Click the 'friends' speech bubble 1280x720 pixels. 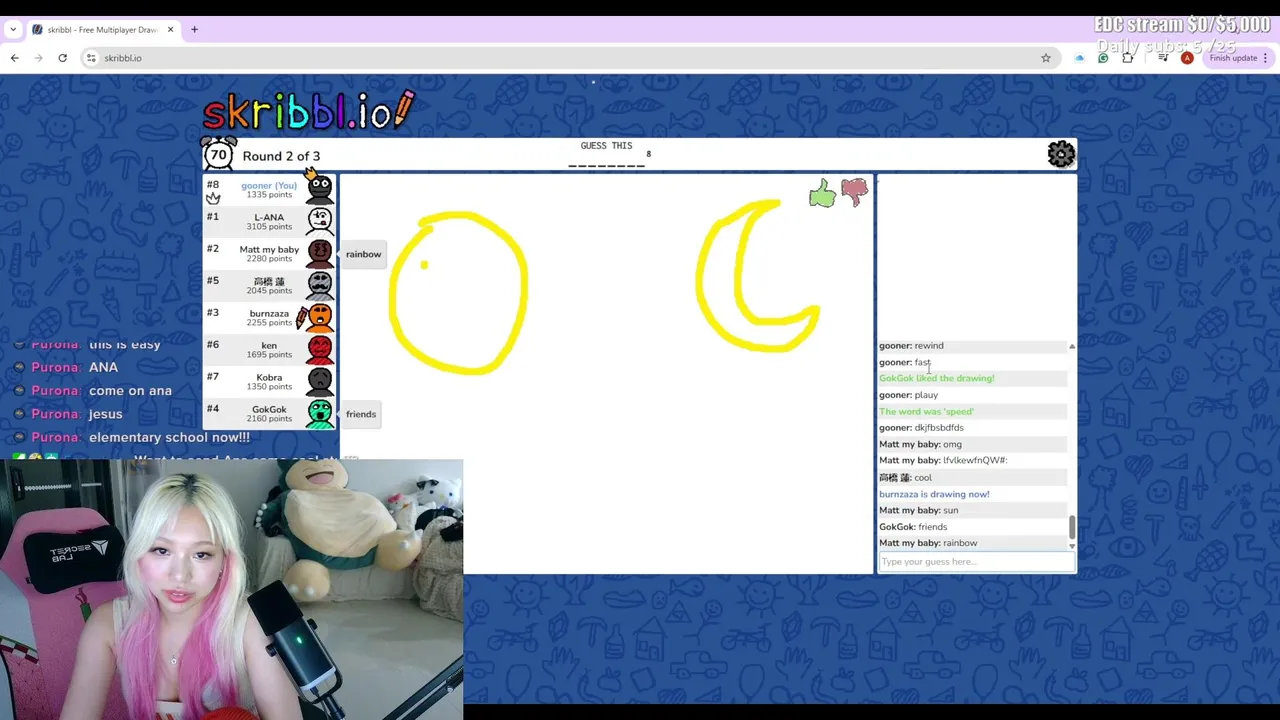(361, 414)
